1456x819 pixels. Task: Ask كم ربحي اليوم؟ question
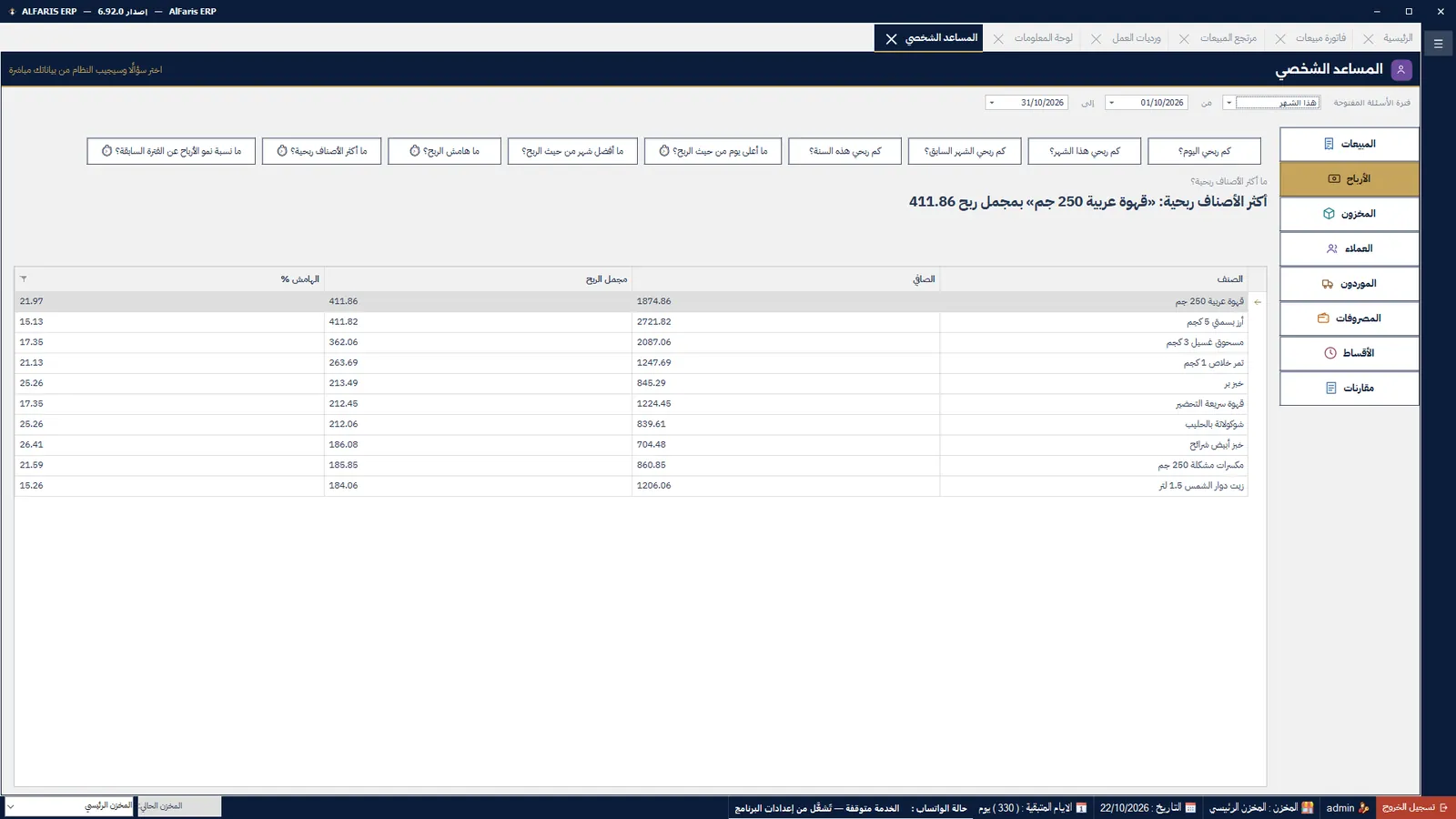pyautogui.click(x=1204, y=151)
